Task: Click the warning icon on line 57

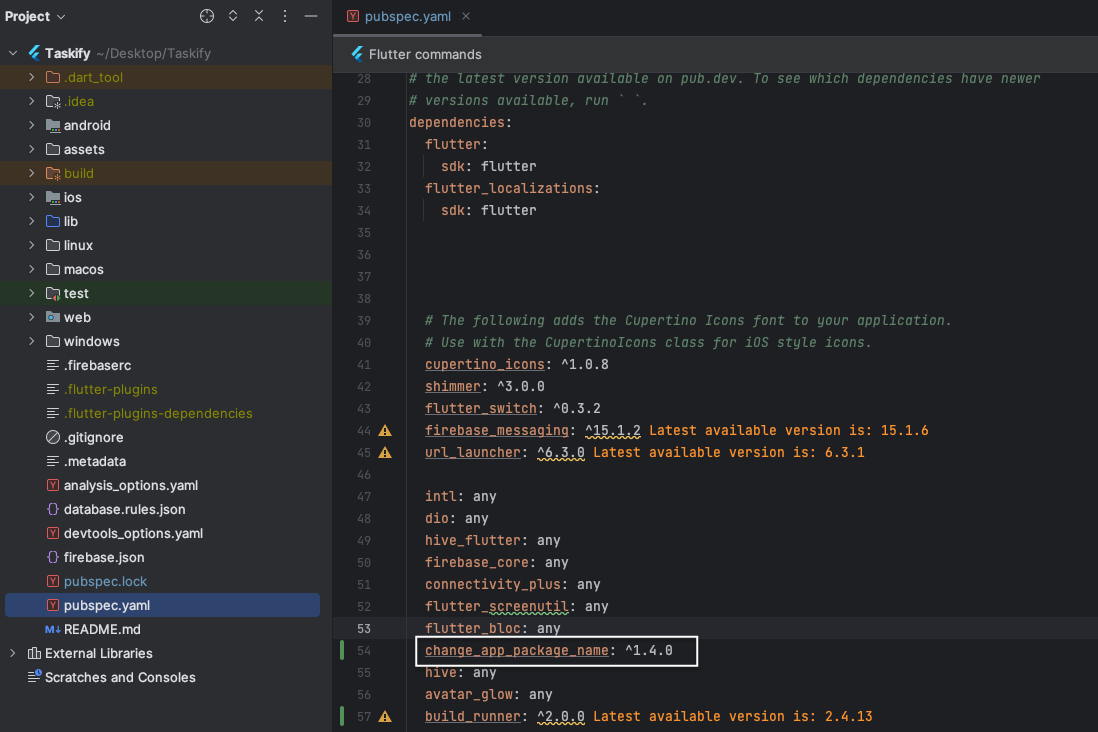Action: click(385, 717)
